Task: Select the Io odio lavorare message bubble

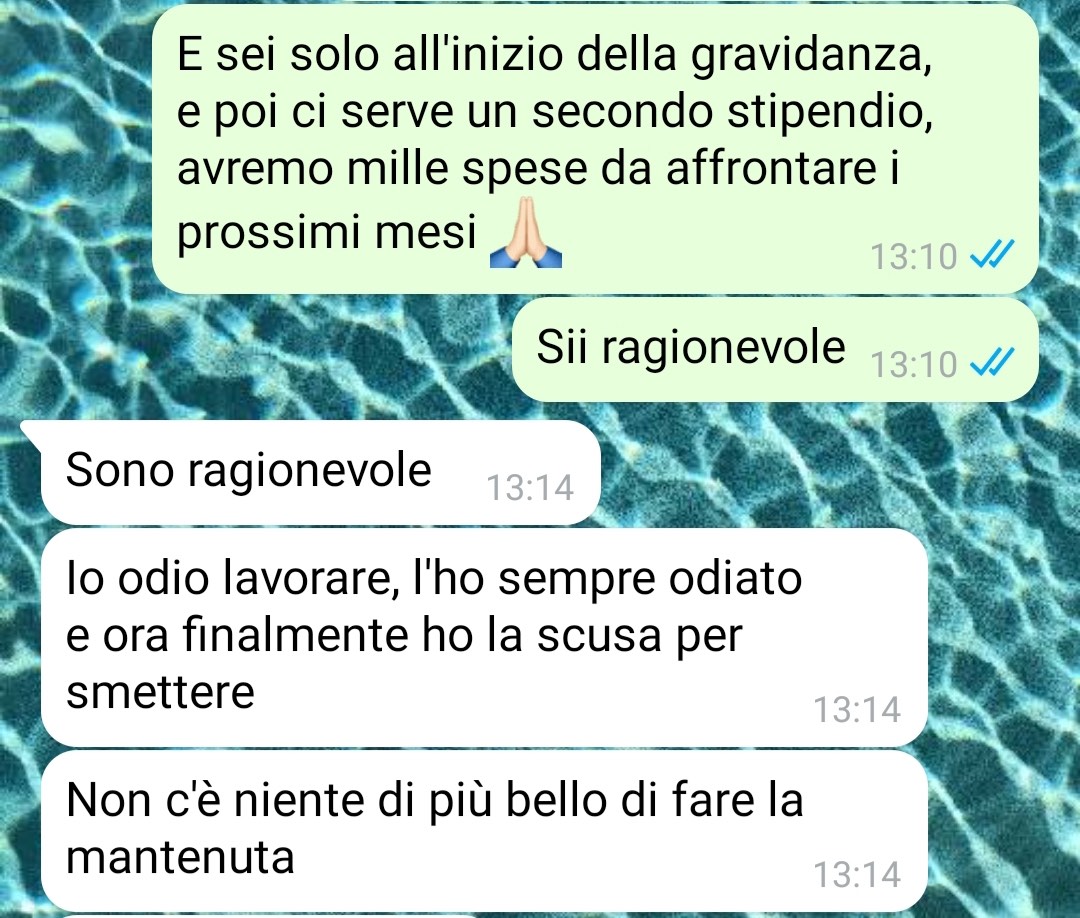Action: [484, 637]
